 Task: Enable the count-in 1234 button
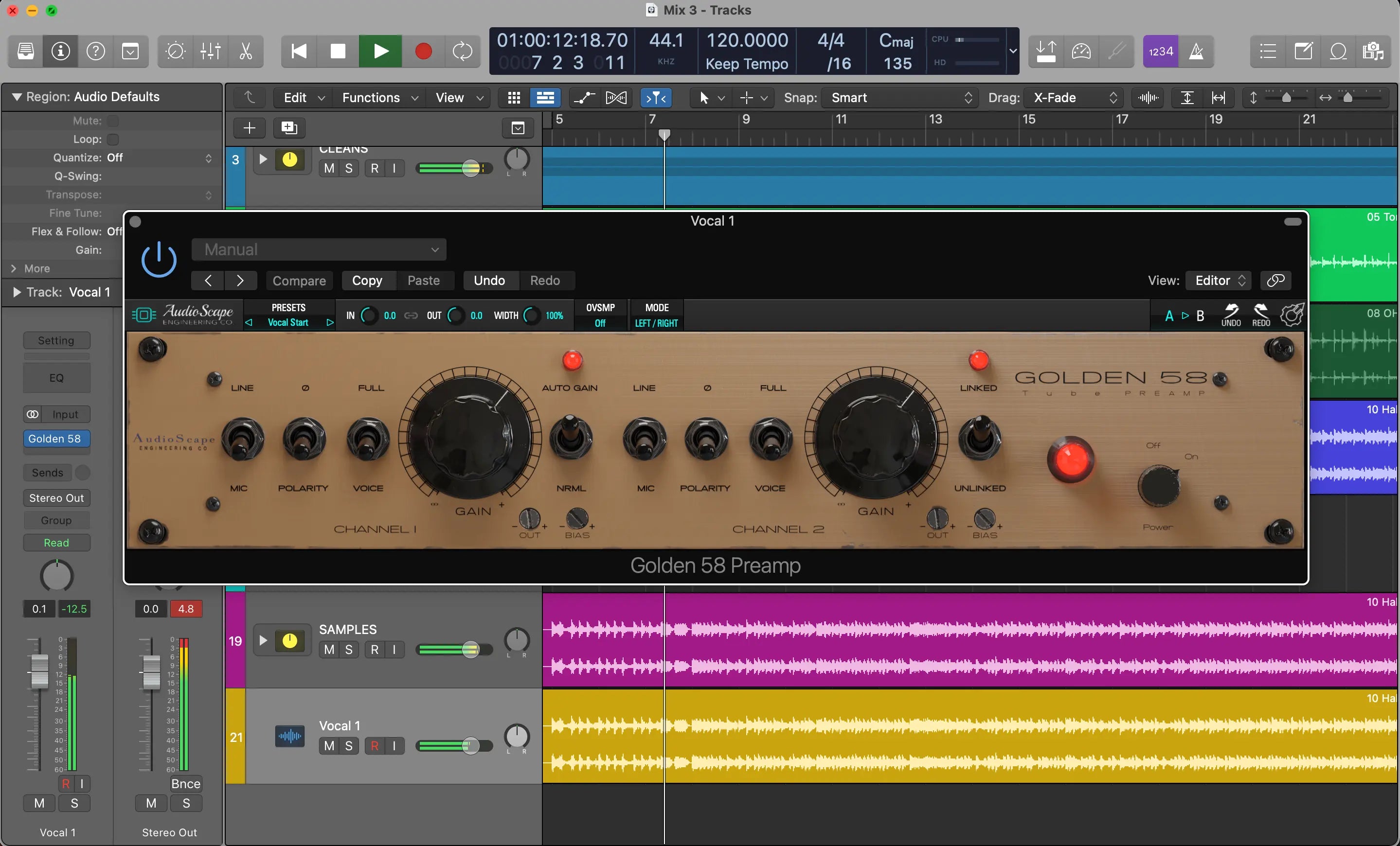click(x=1160, y=51)
